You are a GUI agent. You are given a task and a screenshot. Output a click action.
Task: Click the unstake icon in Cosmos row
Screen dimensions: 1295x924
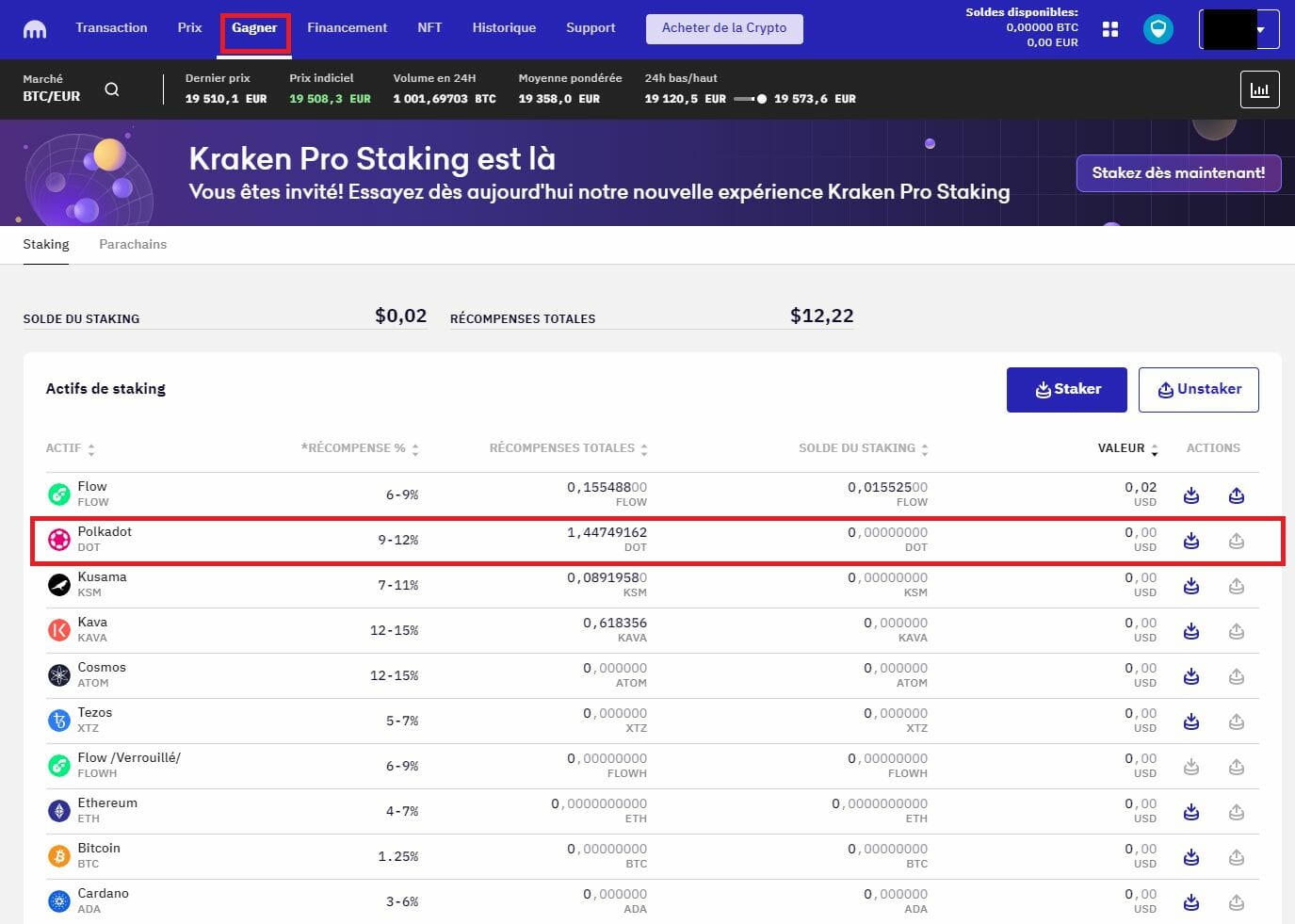1237,676
